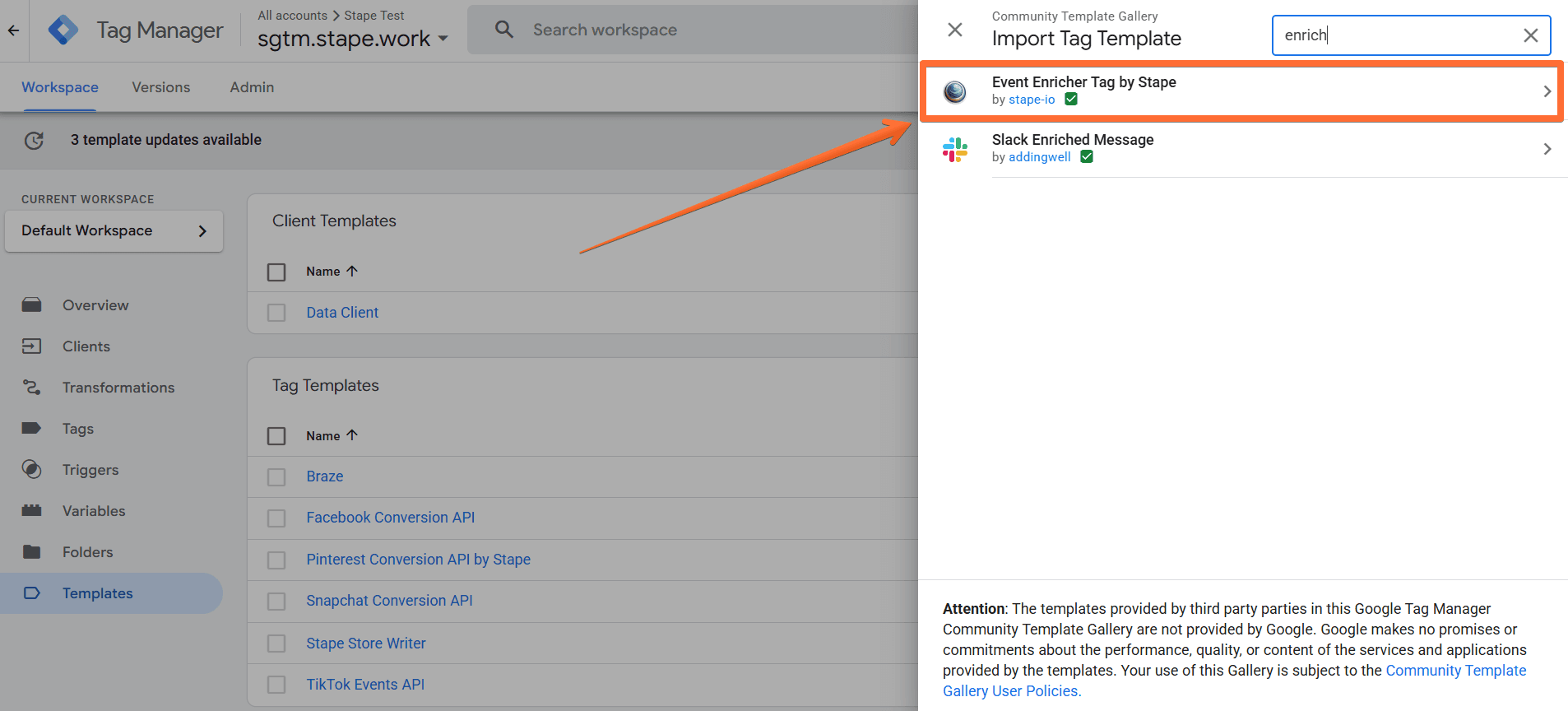Click the Templates sidebar icon
This screenshot has width=1568, height=711.
pyautogui.click(x=32, y=593)
